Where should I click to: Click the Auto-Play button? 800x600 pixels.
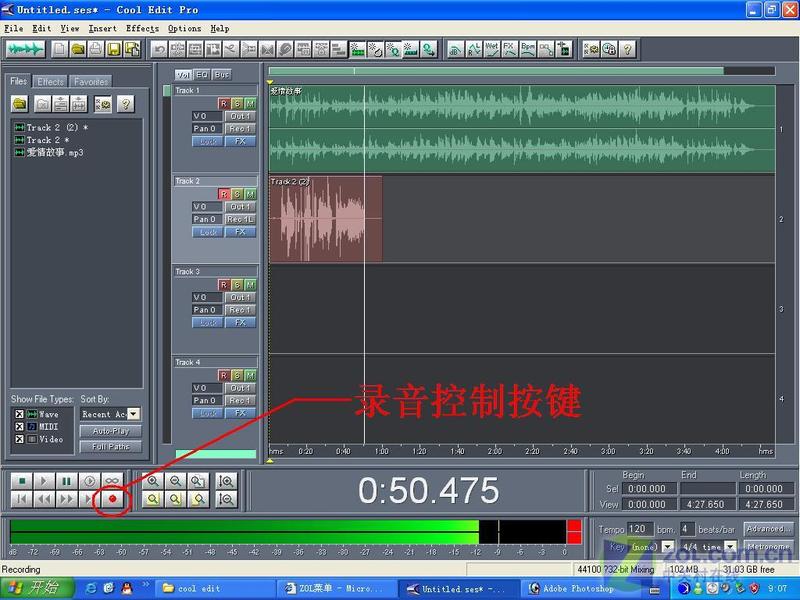[x=111, y=431]
